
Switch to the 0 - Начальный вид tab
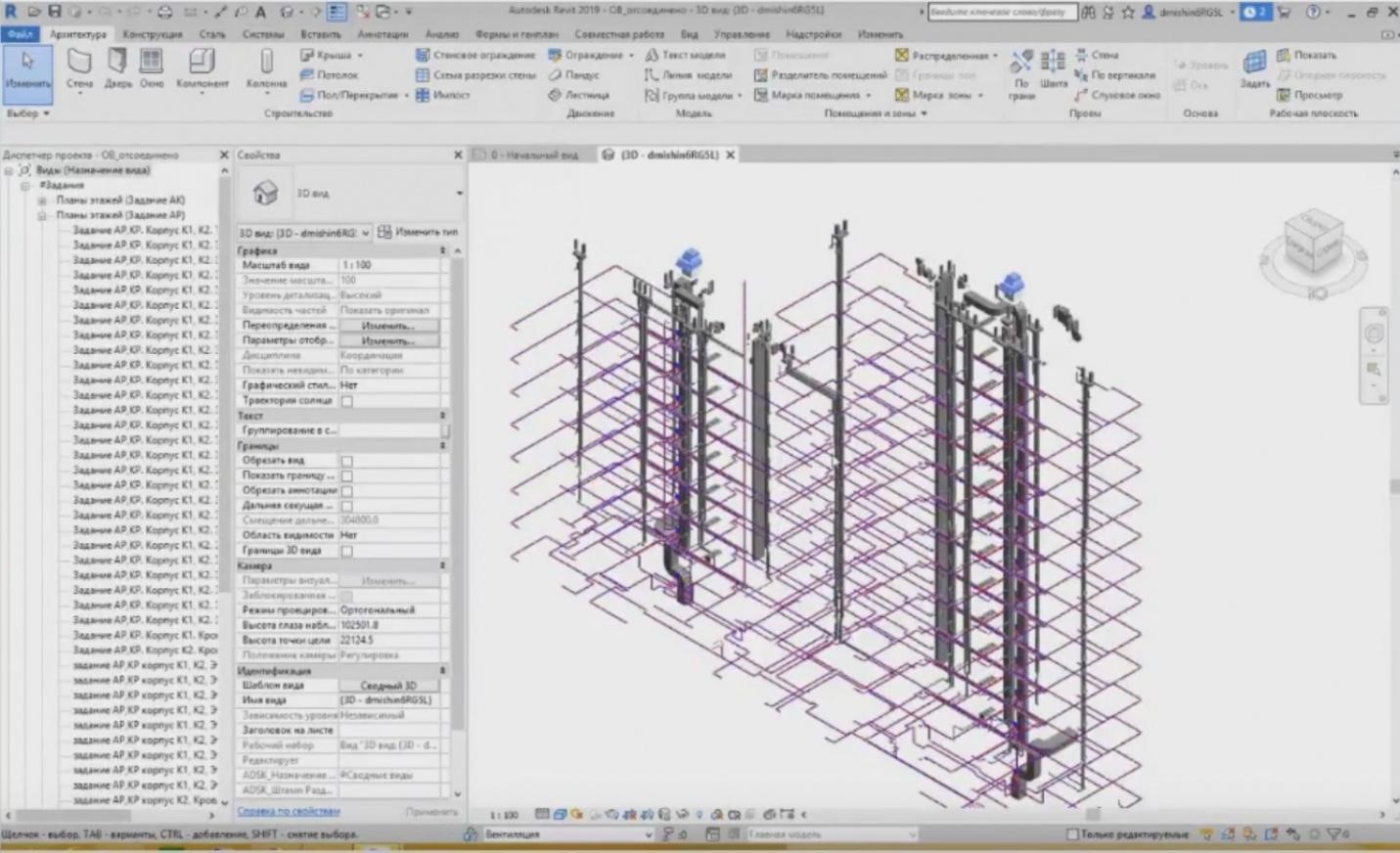[536, 155]
